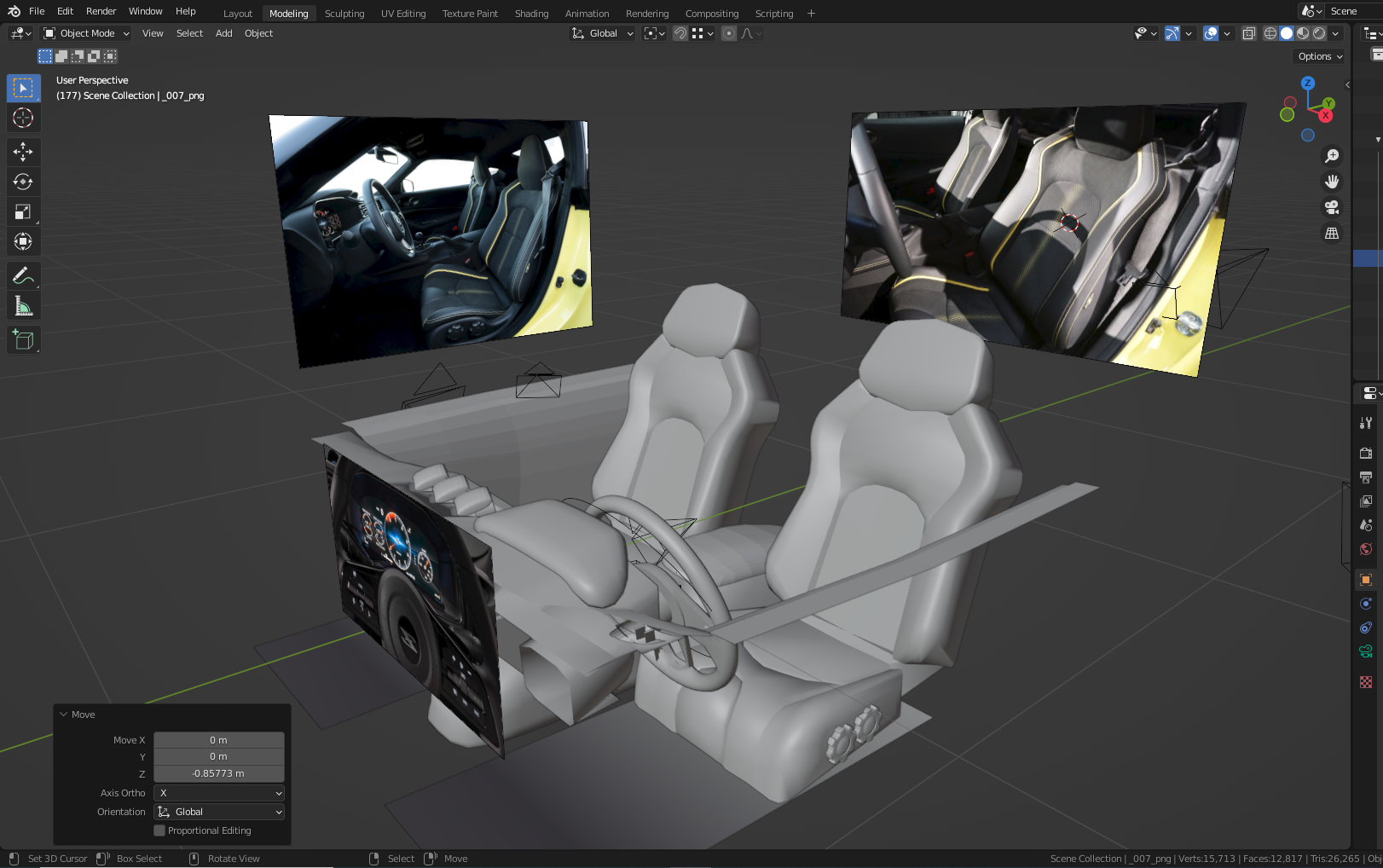
Task: Choose the Extend selection mode icon
Action: 61,56
